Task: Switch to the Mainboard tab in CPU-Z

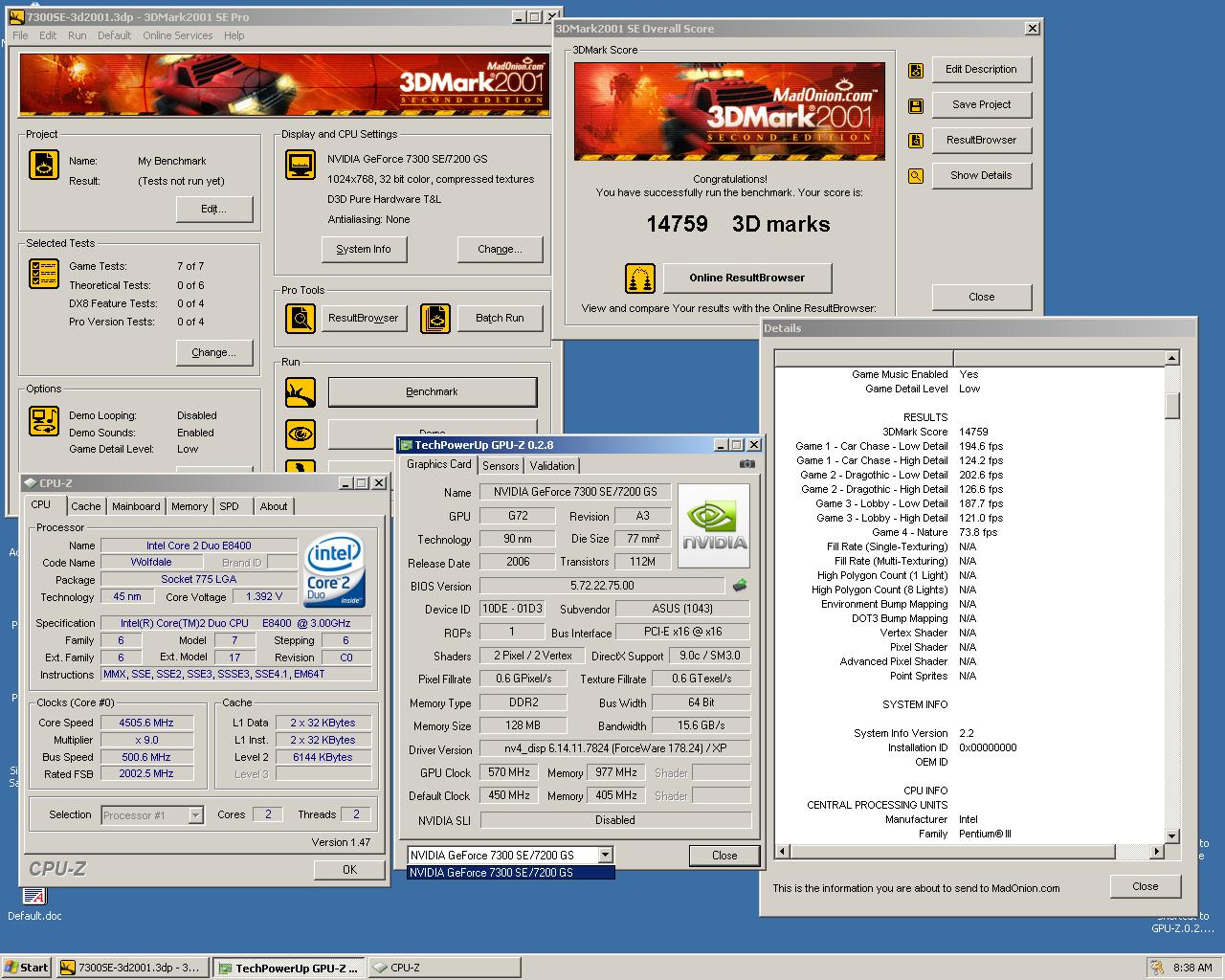Action: (136, 506)
